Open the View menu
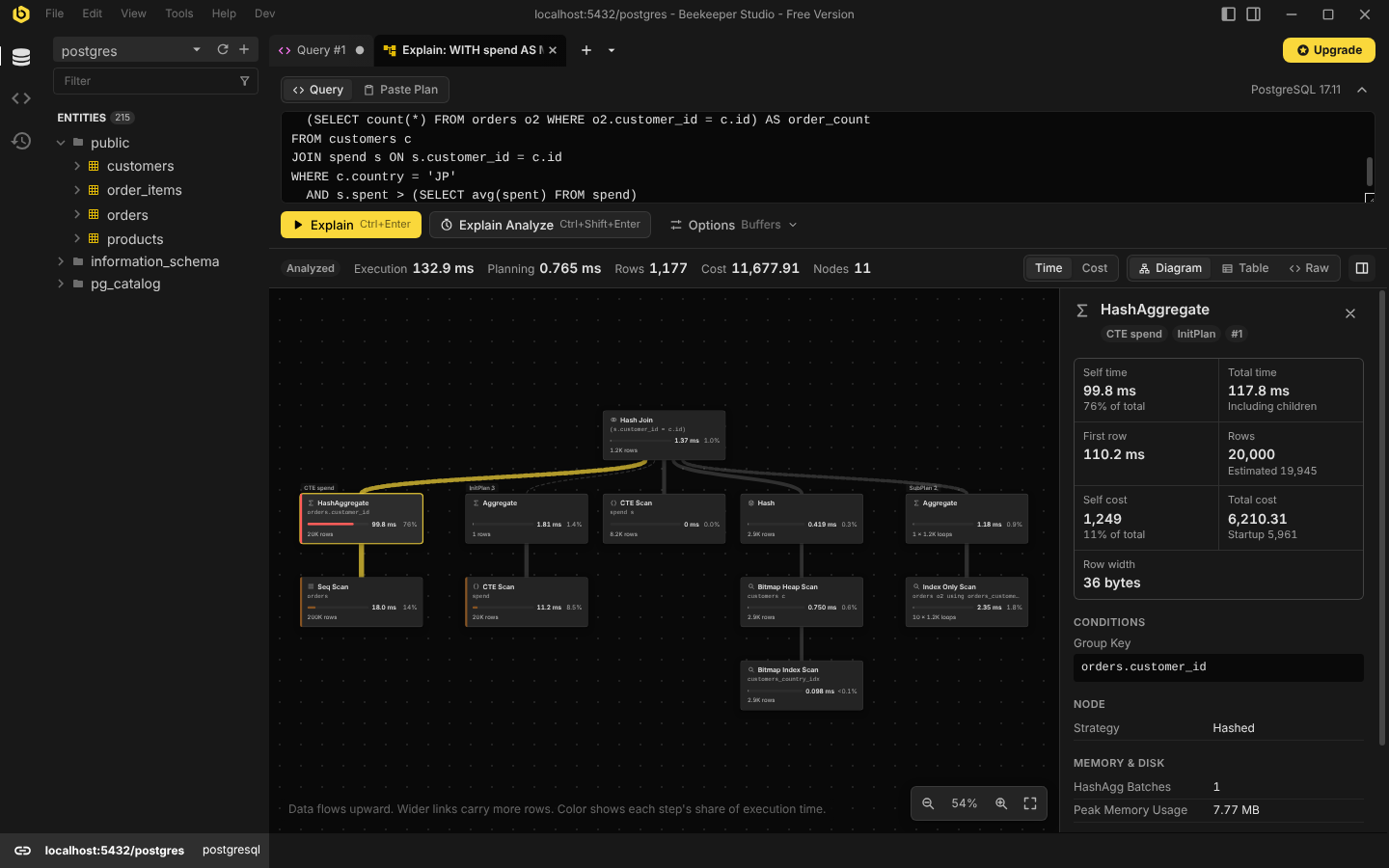The height and width of the screenshot is (868, 1389). click(x=134, y=14)
